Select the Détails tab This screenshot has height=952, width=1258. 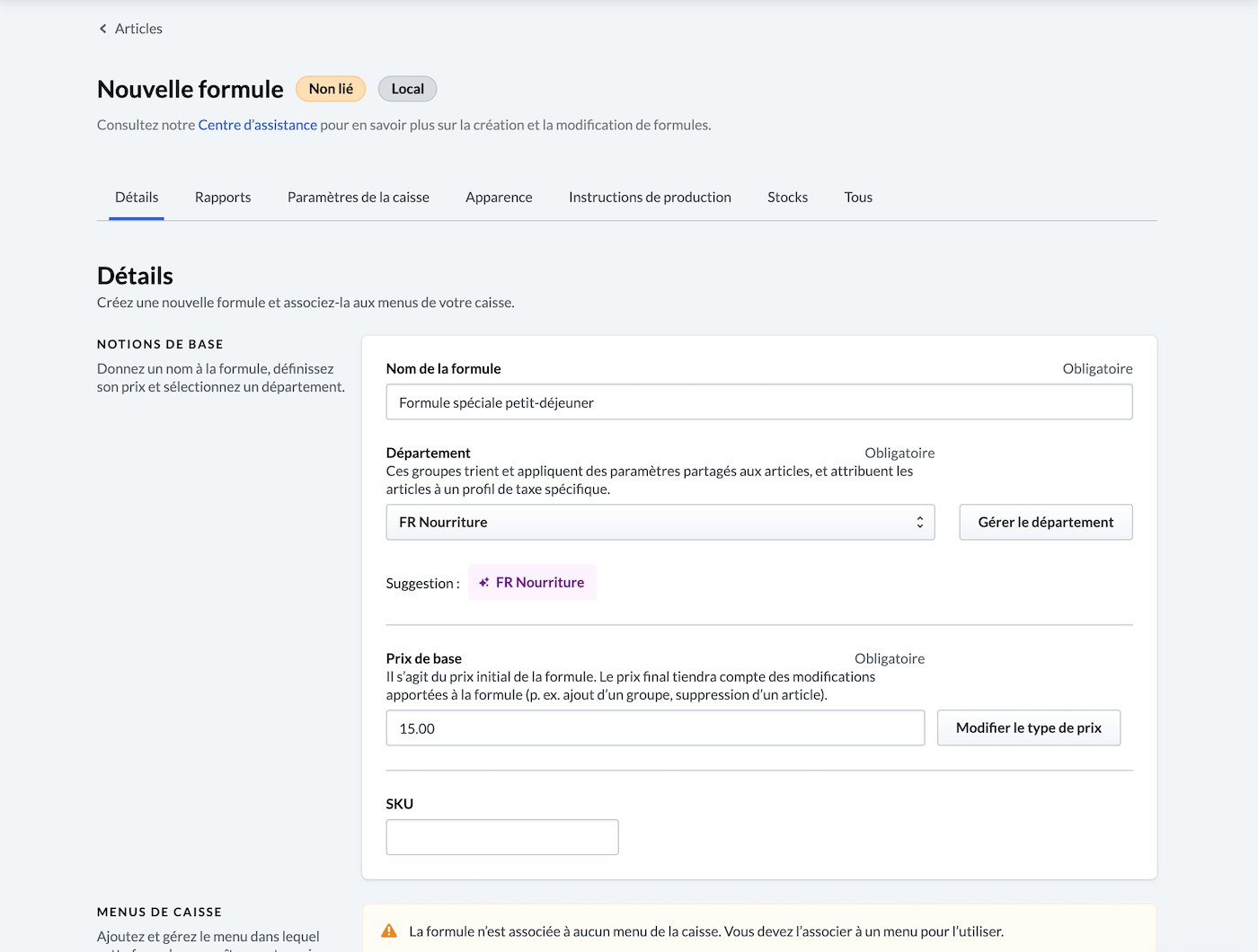click(x=137, y=198)
